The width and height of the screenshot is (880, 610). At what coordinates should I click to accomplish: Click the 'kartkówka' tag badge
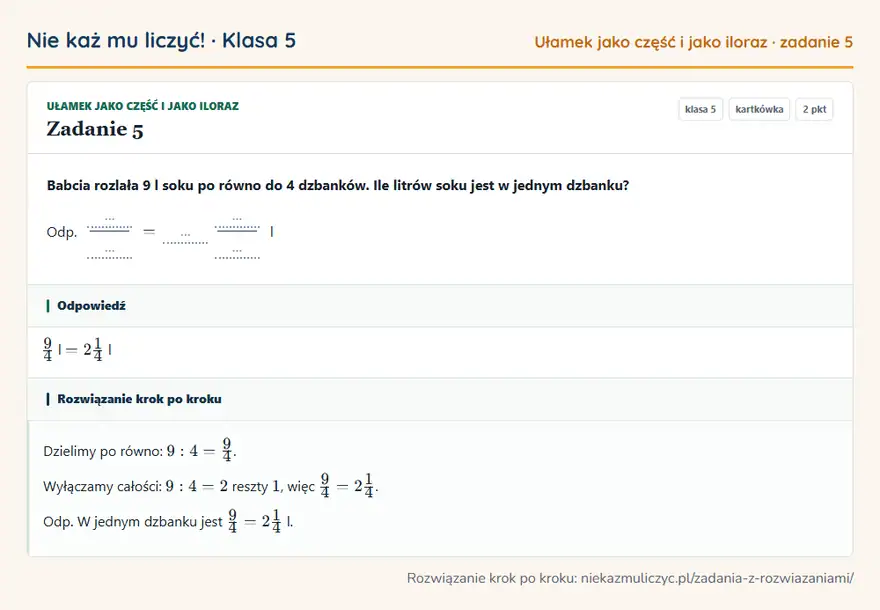tap(759, 109)
